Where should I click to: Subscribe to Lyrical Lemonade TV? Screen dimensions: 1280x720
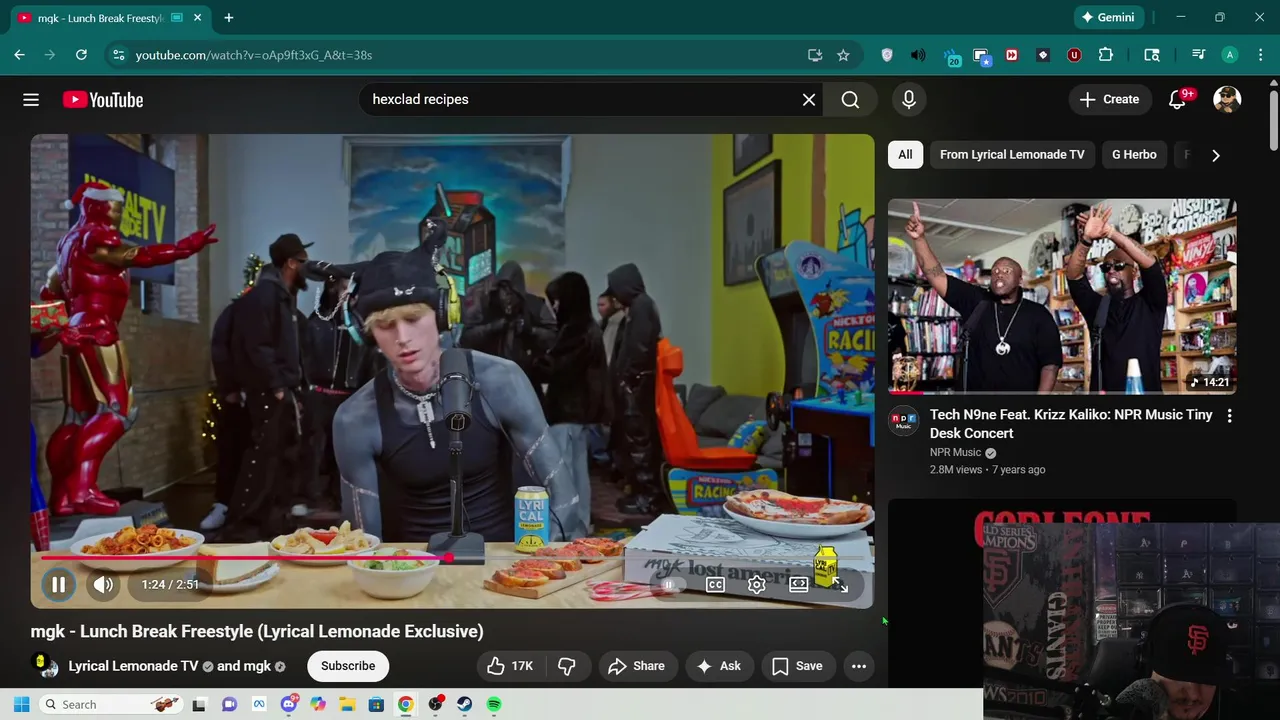click(348, 666)
